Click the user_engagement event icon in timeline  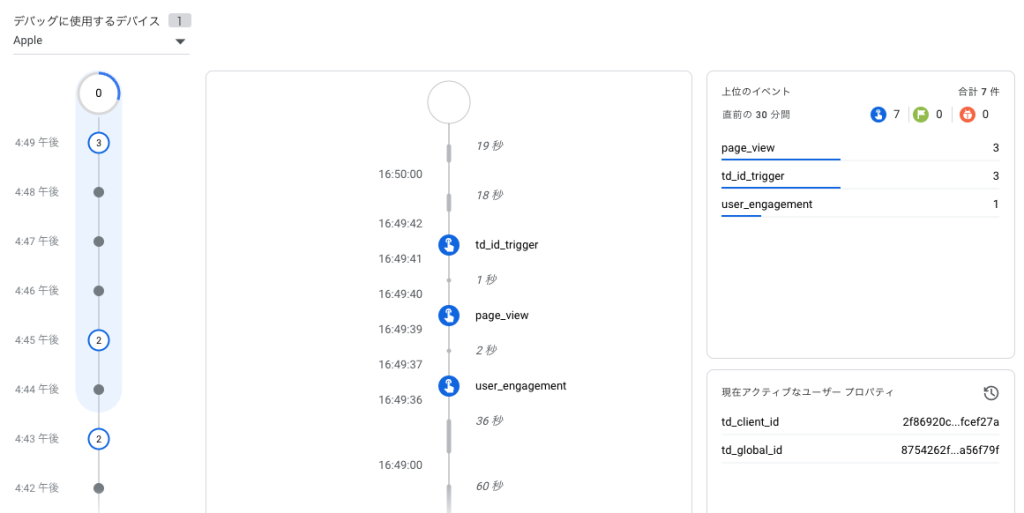point(449,386)
